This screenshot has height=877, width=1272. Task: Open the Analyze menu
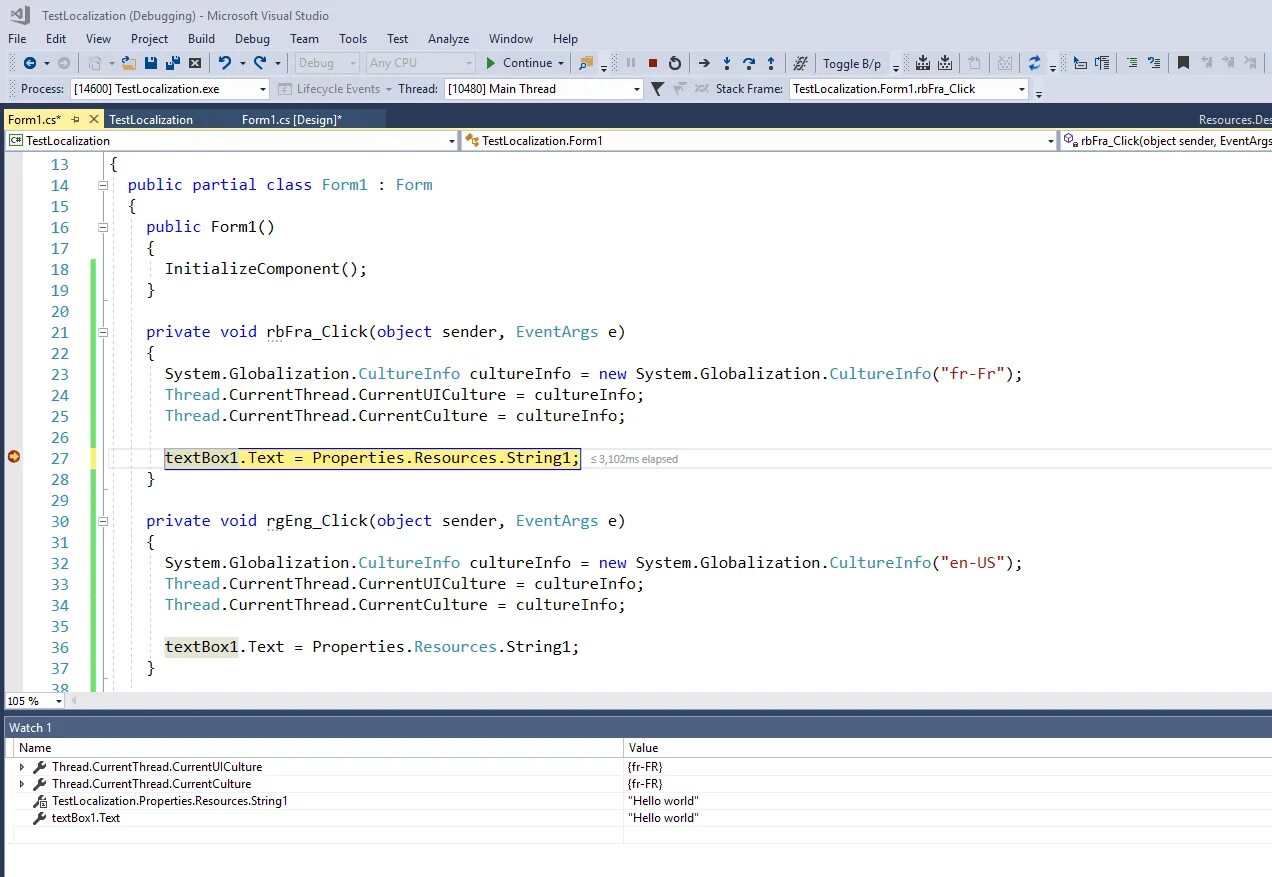448,38
